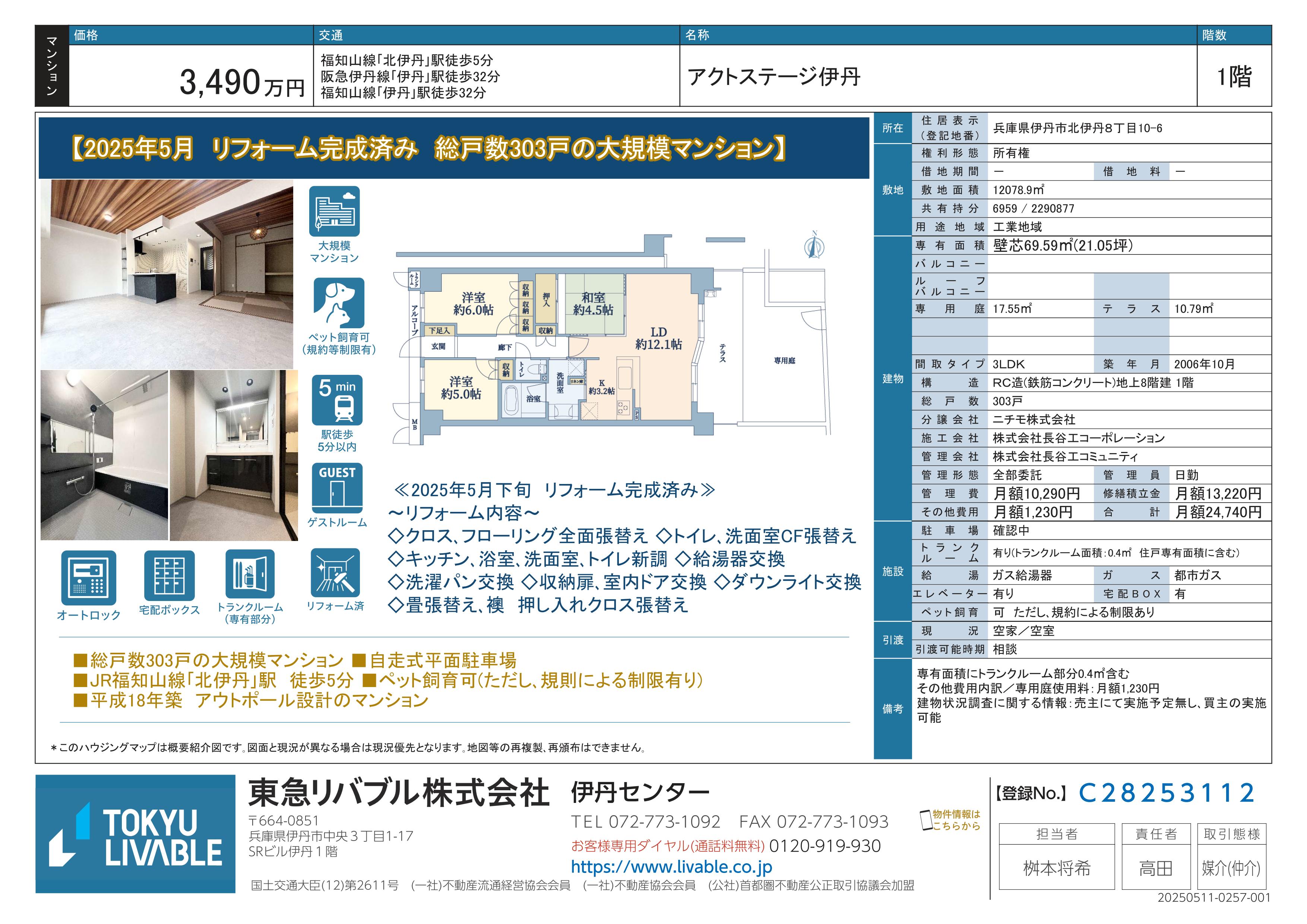Click the 3,490万円 price figure
1307x924 pixels.
coord(242,83)
